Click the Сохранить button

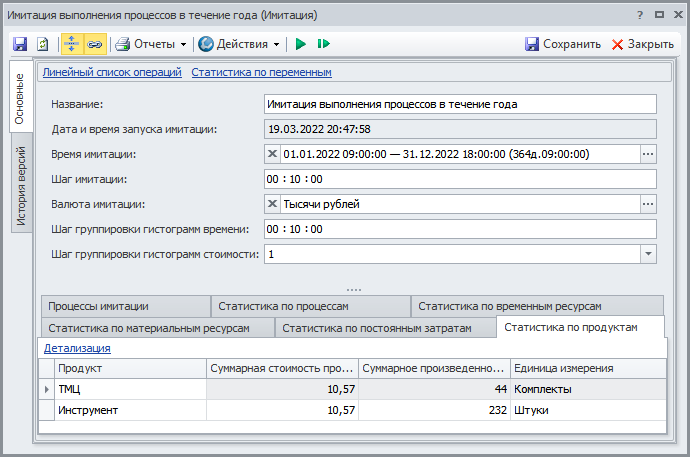tap(563, 44)
